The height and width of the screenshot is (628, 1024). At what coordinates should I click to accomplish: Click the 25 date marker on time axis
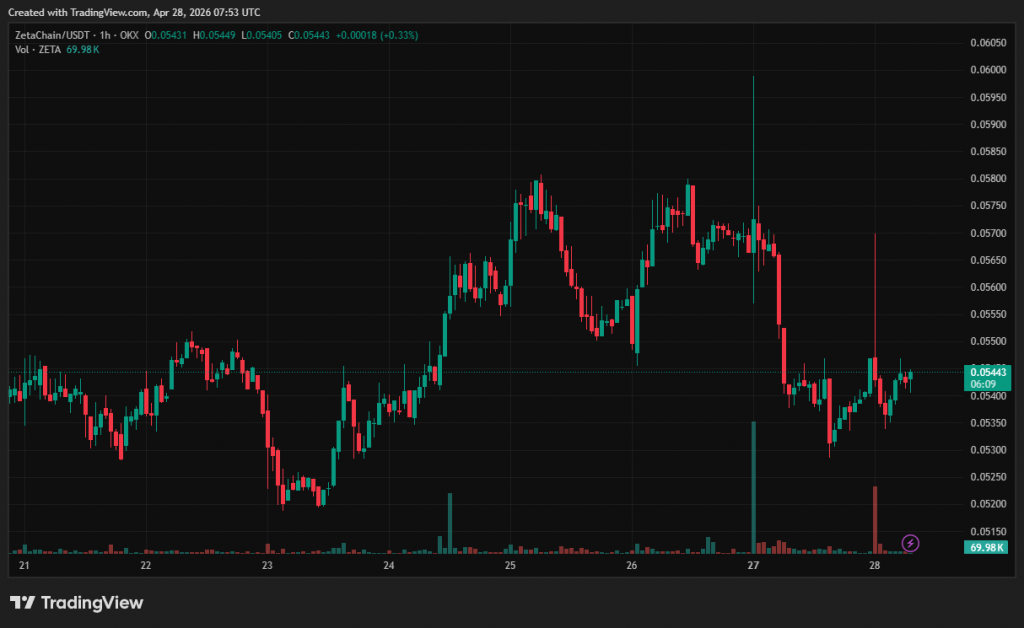[510, 566]
